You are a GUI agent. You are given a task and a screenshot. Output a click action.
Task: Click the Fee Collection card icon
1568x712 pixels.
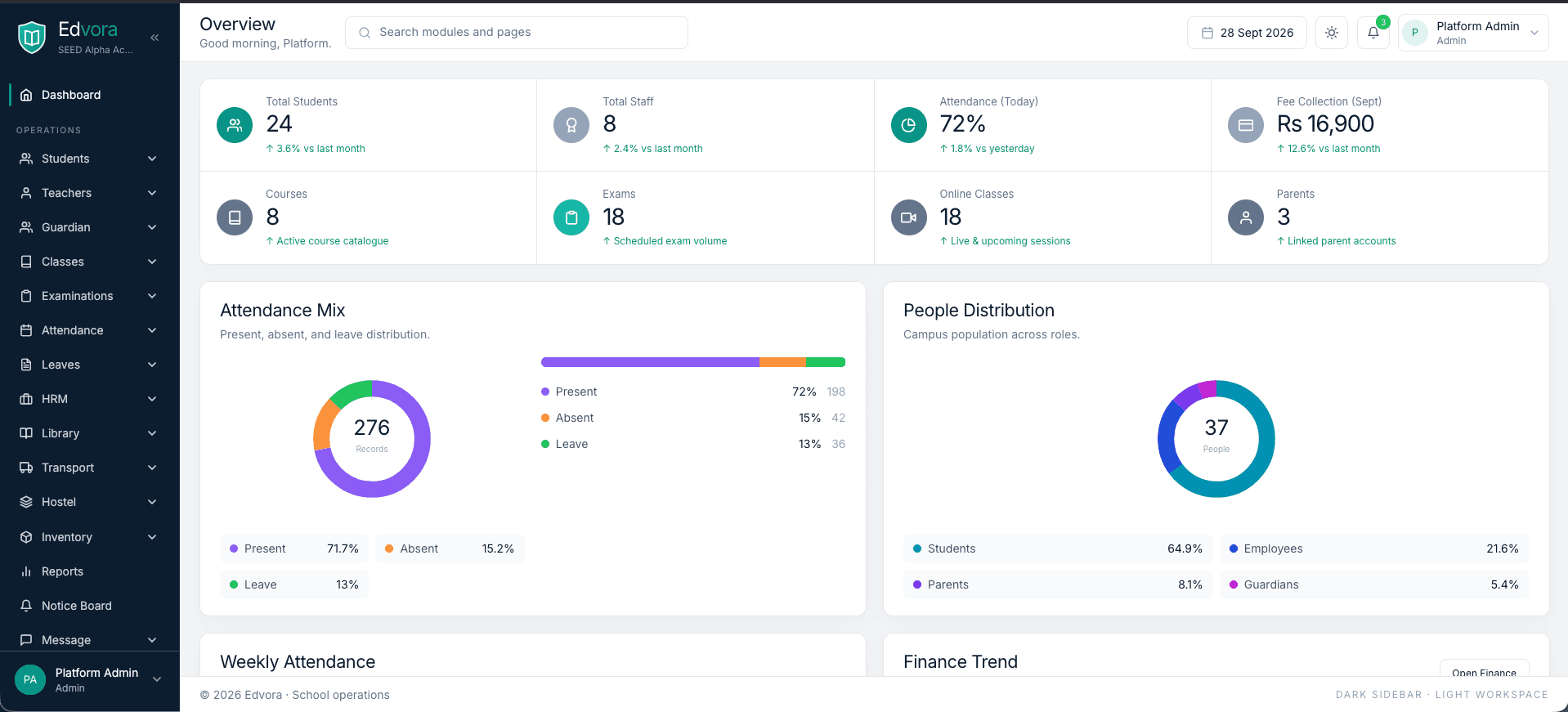[x=1246, y=125]
